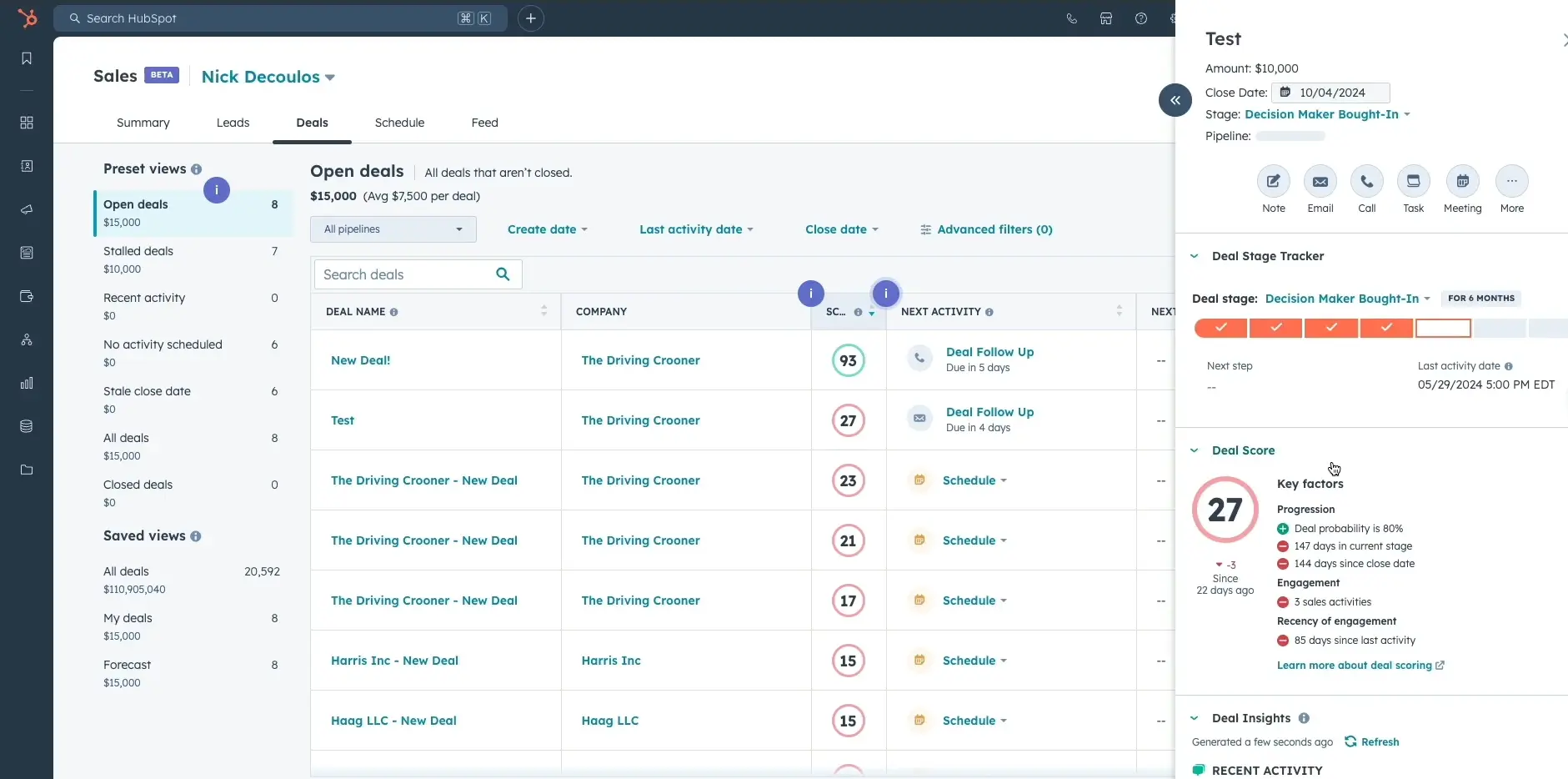Expand the Create date filter
The width and height of the screenshot is (1568, 779).
[547, 229]
